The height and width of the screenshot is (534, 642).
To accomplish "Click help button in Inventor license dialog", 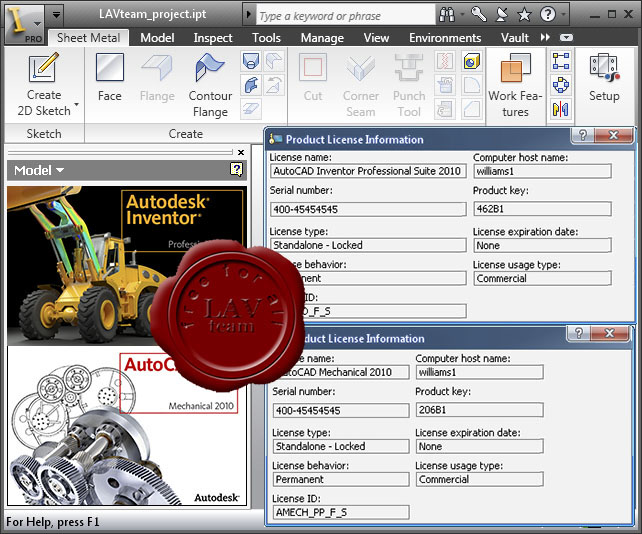I will point(583,135).
